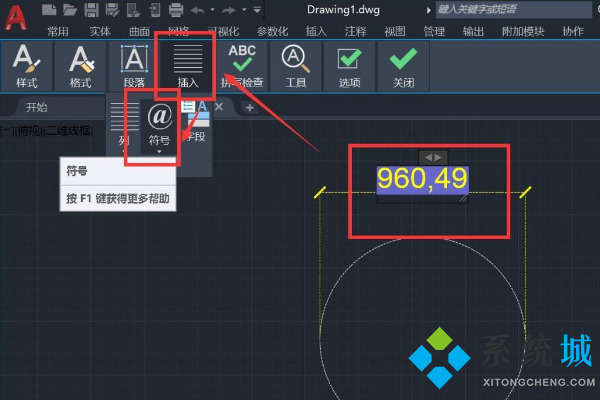This screenshot has height=400, width=600.
Task: Click the 列 (Columns) button
Action: click(x=124, y=128)
